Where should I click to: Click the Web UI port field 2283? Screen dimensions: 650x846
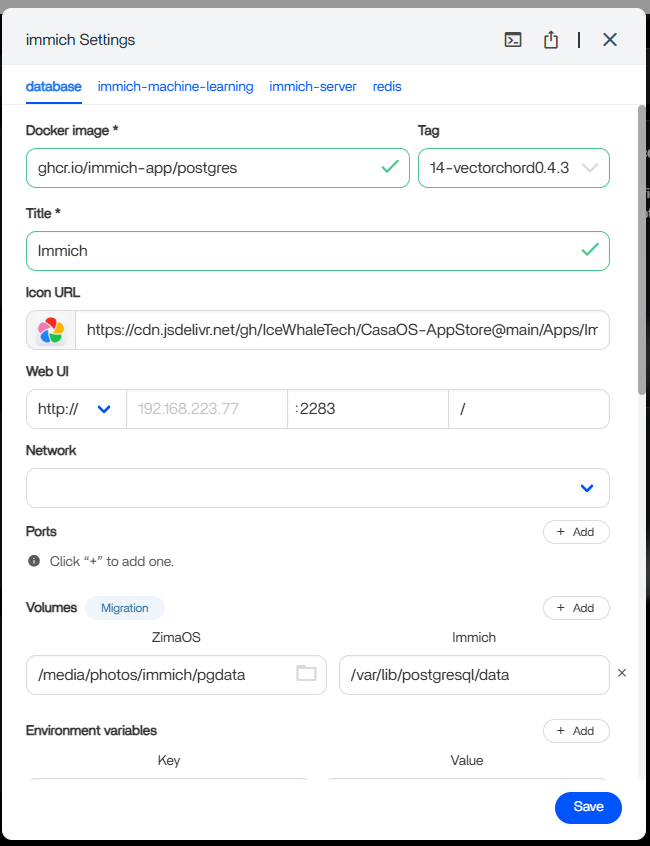(368, 409)
